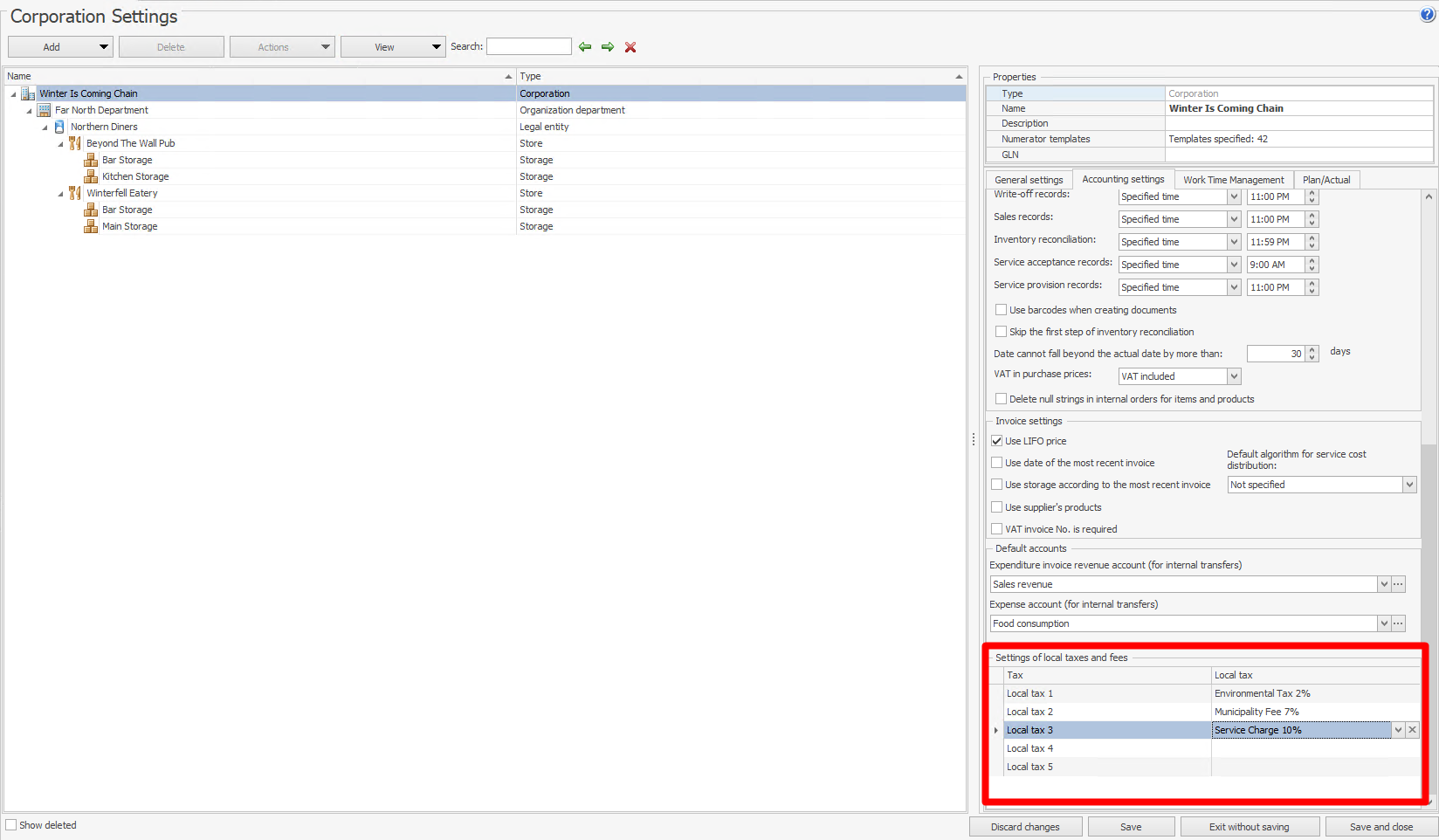Go to previous search result arrow
1439x840 pixels.
point(585,47)
